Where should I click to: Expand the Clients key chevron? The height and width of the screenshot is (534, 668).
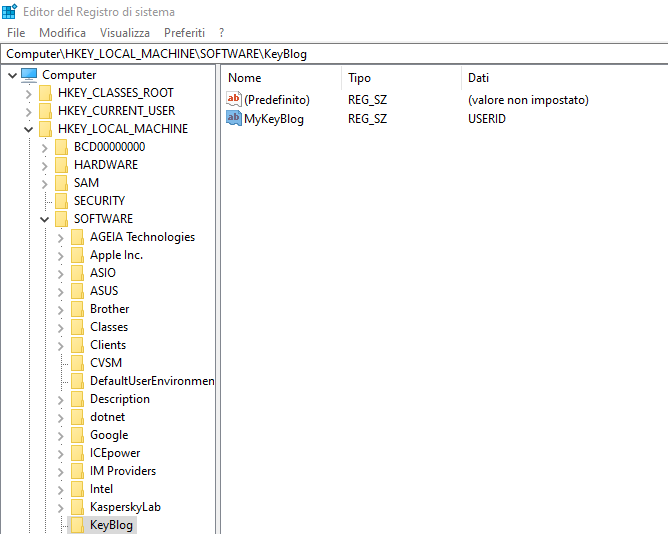(x=60, y=346)
